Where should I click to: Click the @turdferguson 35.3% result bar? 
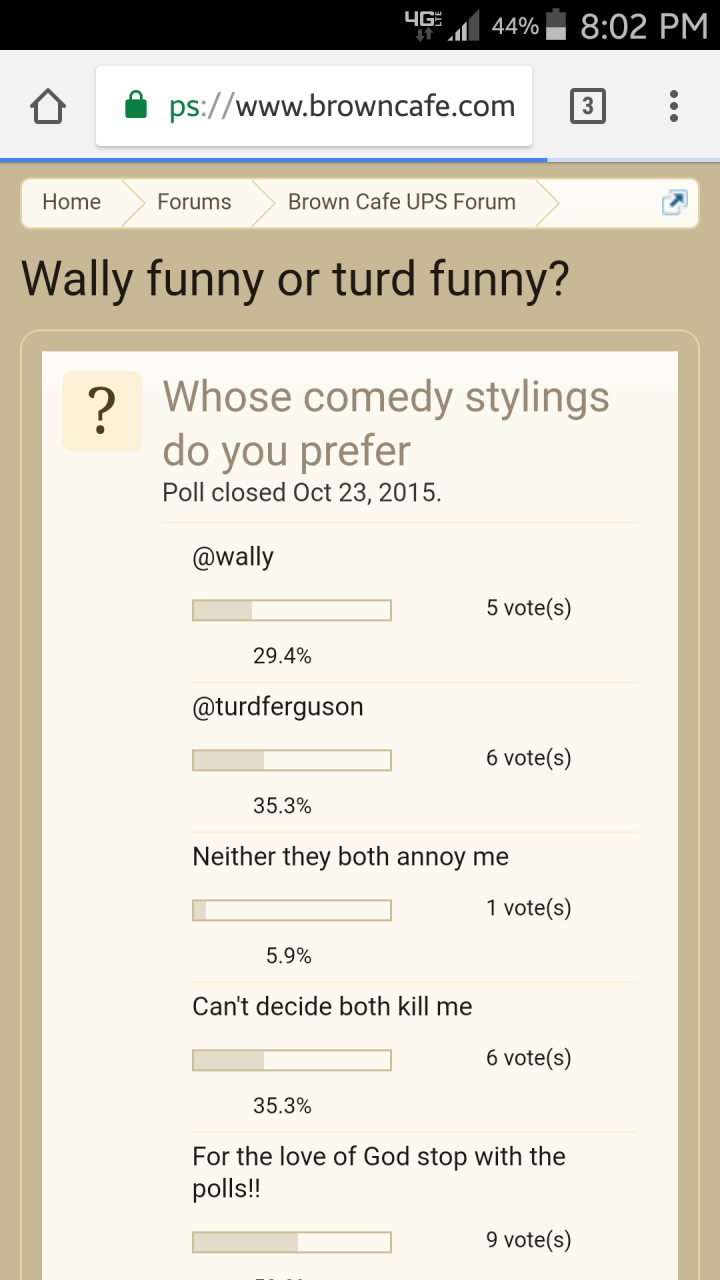click(291, 760)
